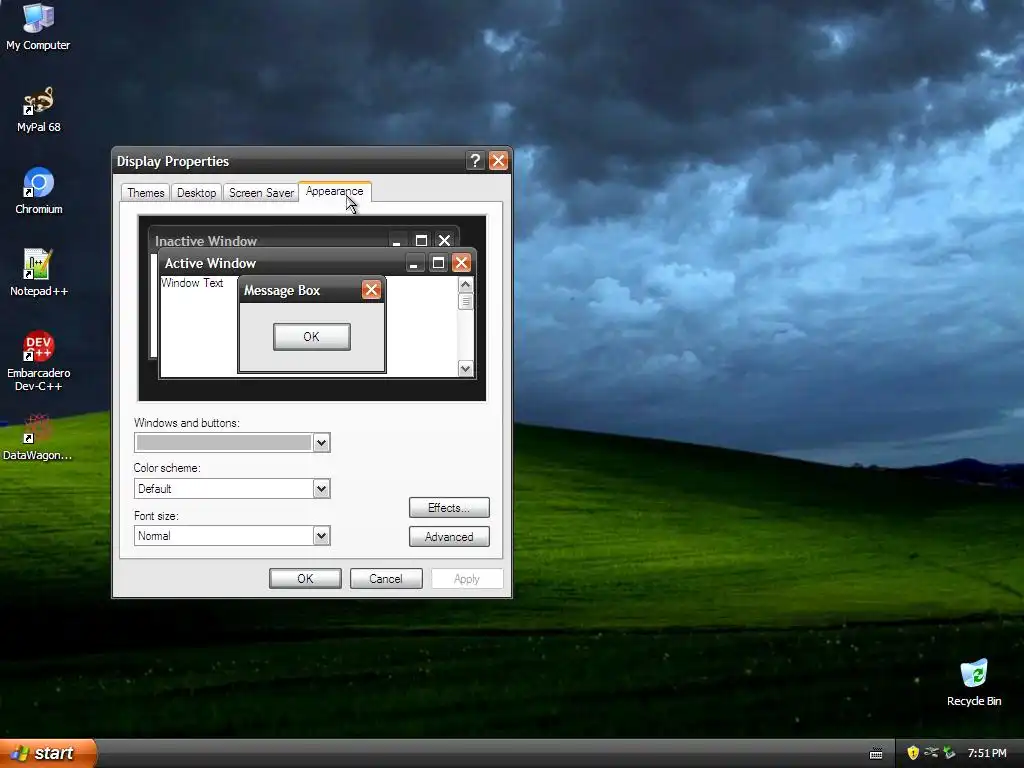Click the preview Active Window minimize icon

tap(414, 263)
